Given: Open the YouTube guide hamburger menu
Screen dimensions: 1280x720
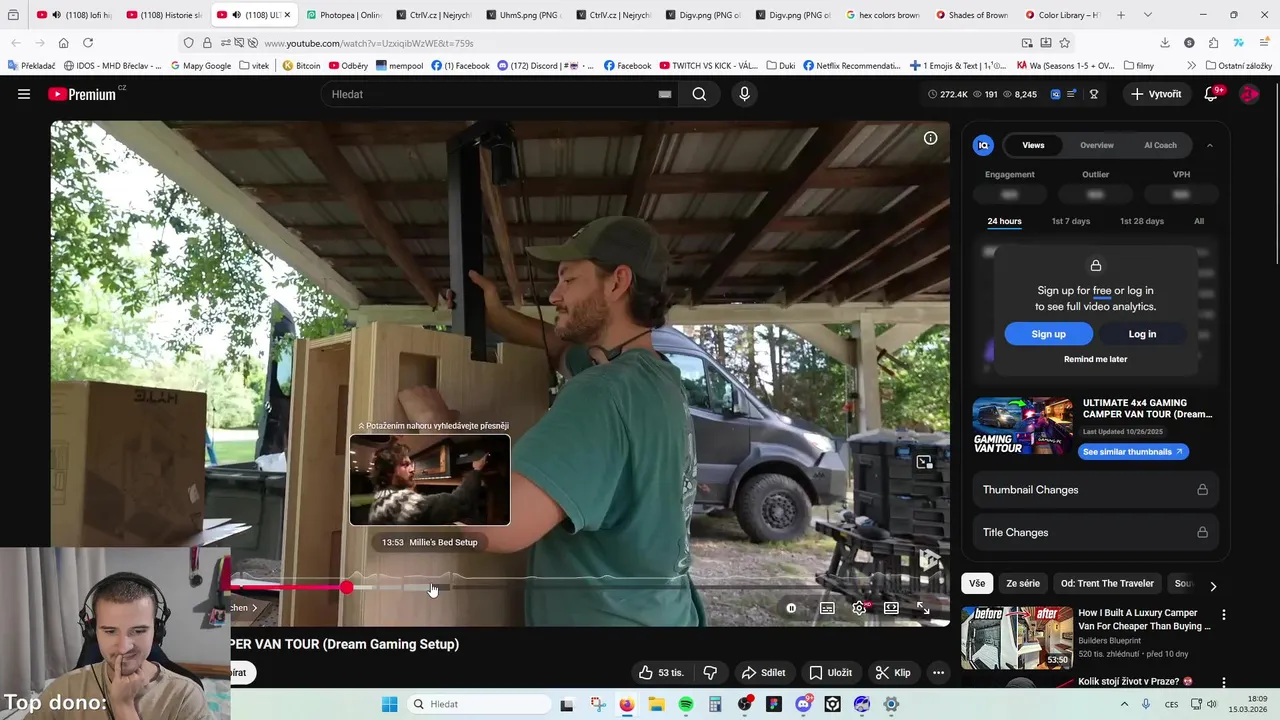Looking at the screenshot, I should click(x=24, y=94).
